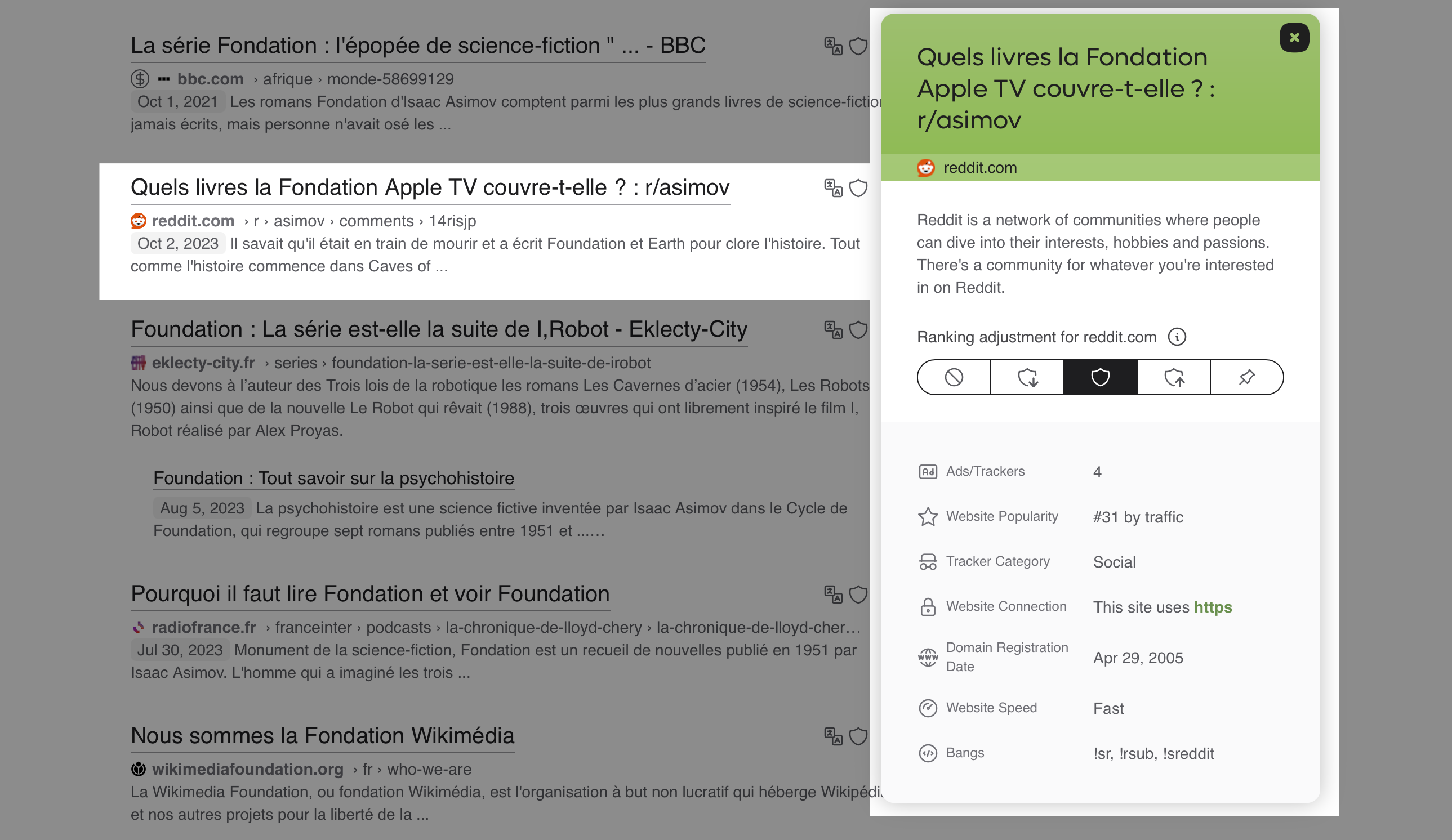The height and width of the screenshot is (840, 1452).
Task: Select the Lower ranking option for reddit.com
Action: (x=1027, y=377)
